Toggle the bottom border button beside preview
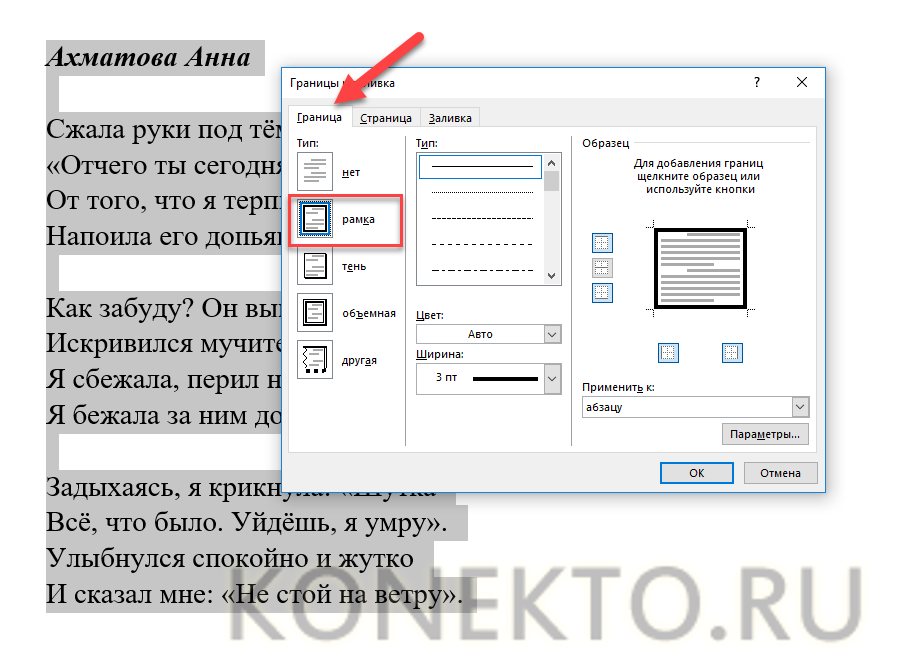Screen dimensions: 902x667 click(603, 293)
